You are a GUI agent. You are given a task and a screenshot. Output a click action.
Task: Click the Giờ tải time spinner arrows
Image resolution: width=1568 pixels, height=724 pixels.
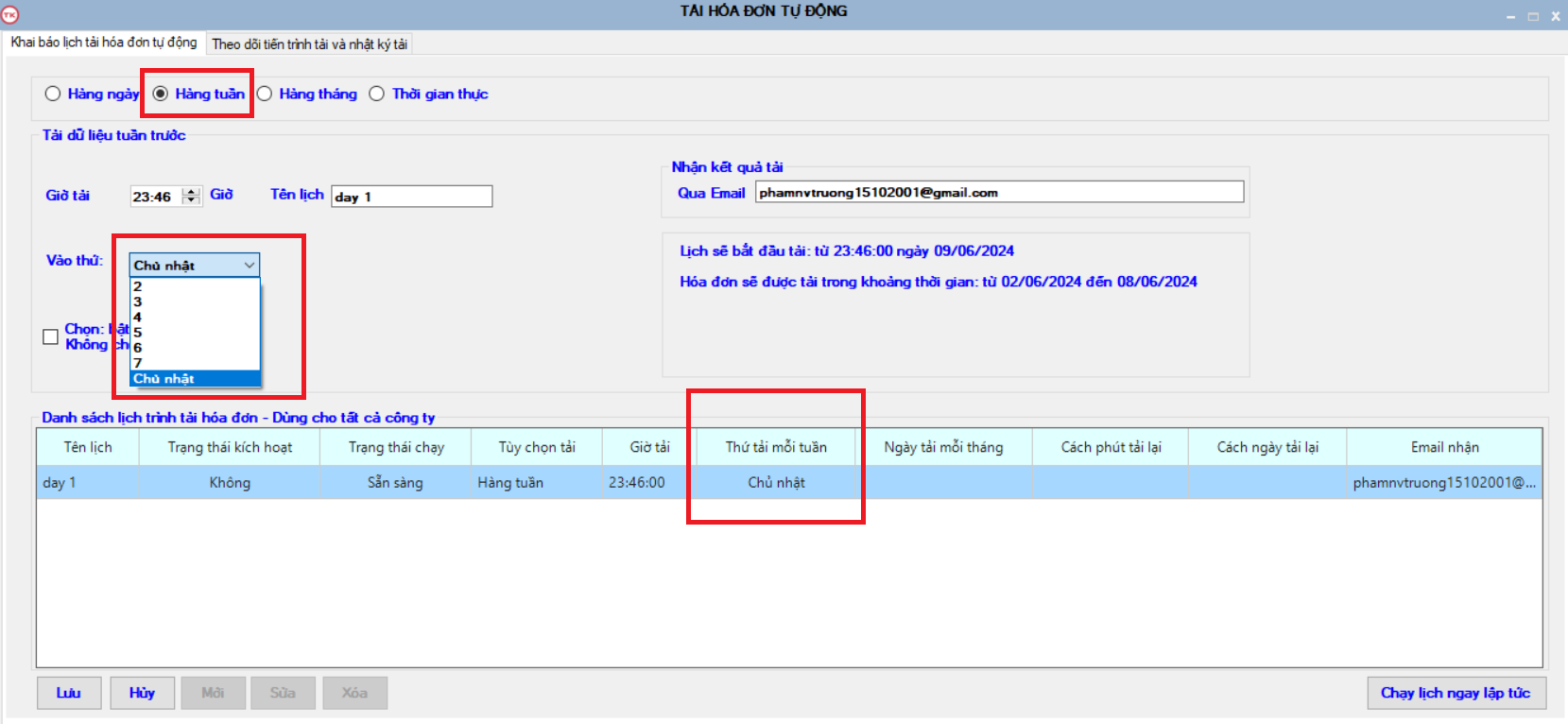[192, 196]
